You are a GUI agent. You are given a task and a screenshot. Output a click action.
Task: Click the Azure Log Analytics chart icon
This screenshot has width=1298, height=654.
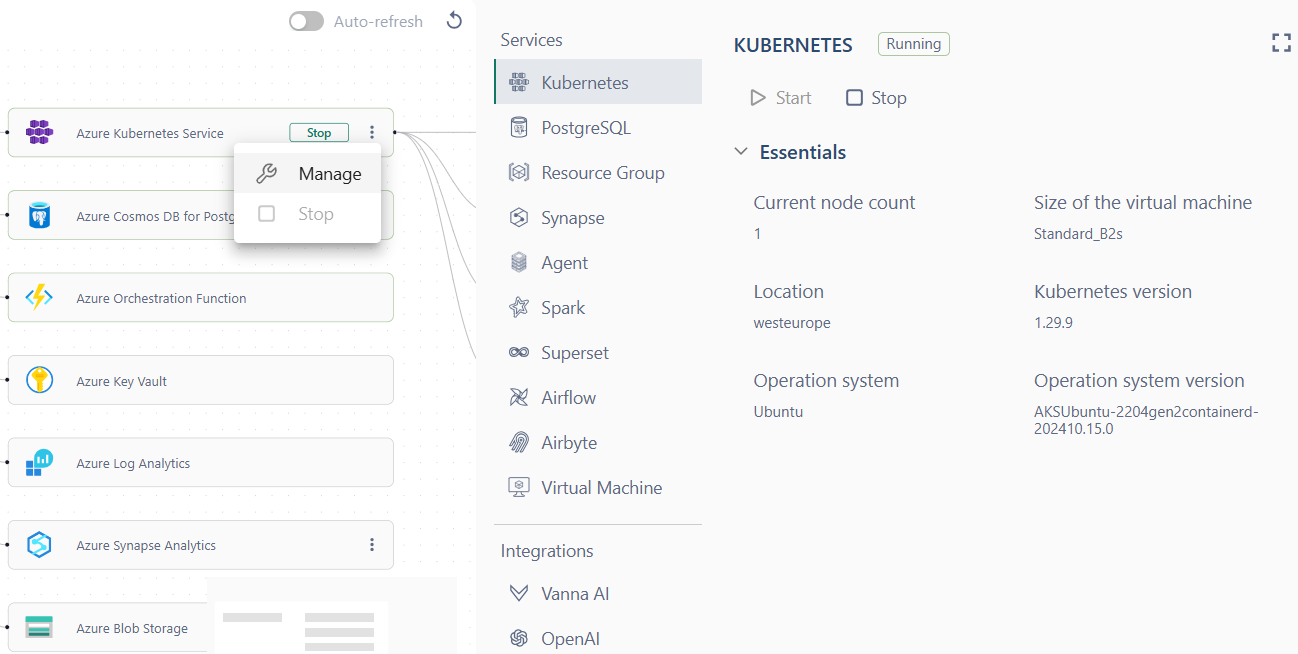pos(39,463)
